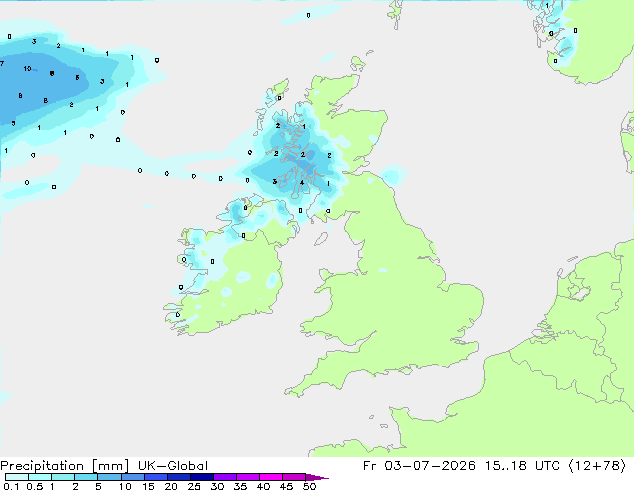The image size is (634, 490).
Task: Choose the 25–30 mm dark navy legend box
Action: tap(202, 477)
